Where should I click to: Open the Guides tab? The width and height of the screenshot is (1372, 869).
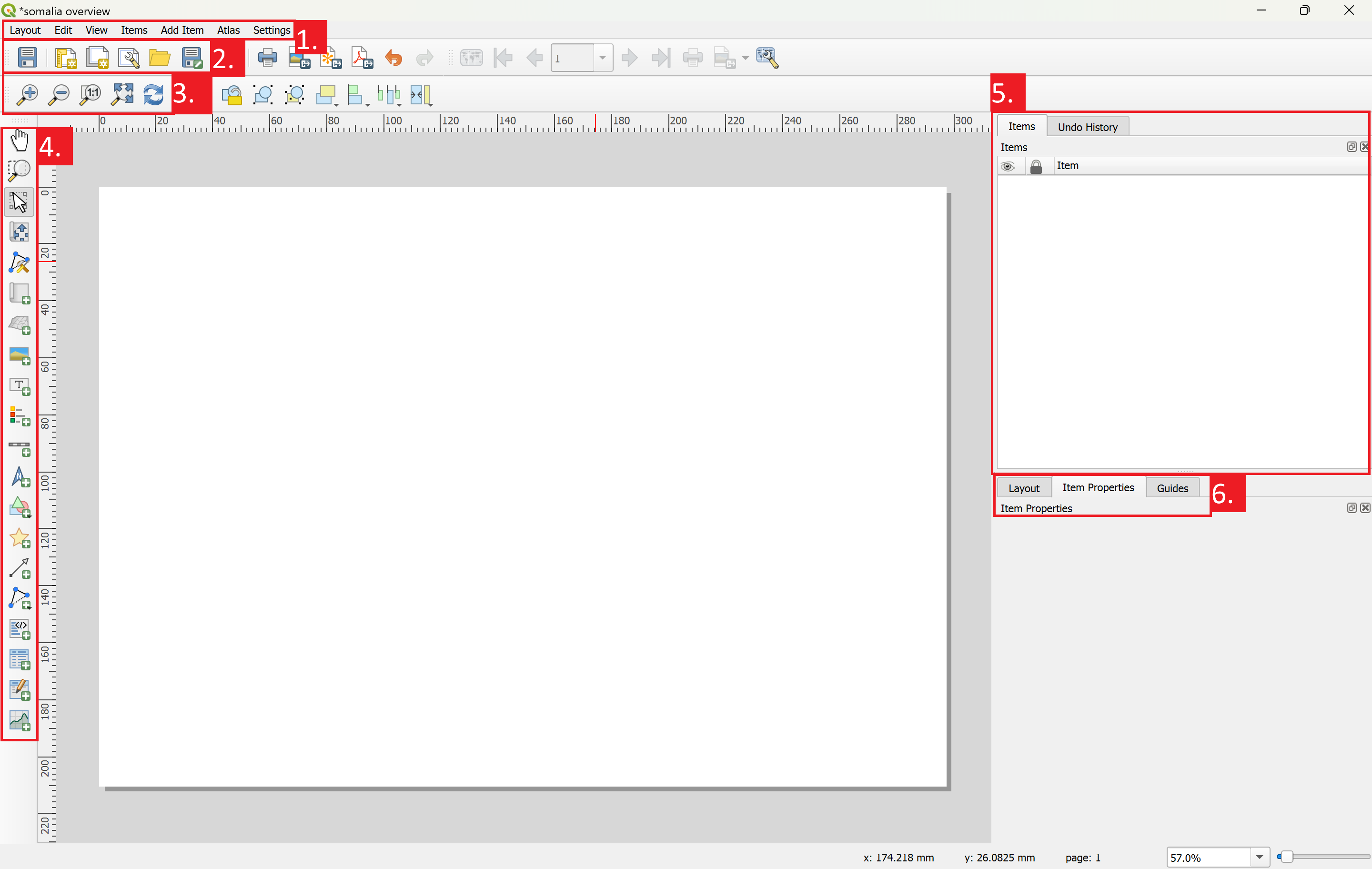click(1172, 488)
